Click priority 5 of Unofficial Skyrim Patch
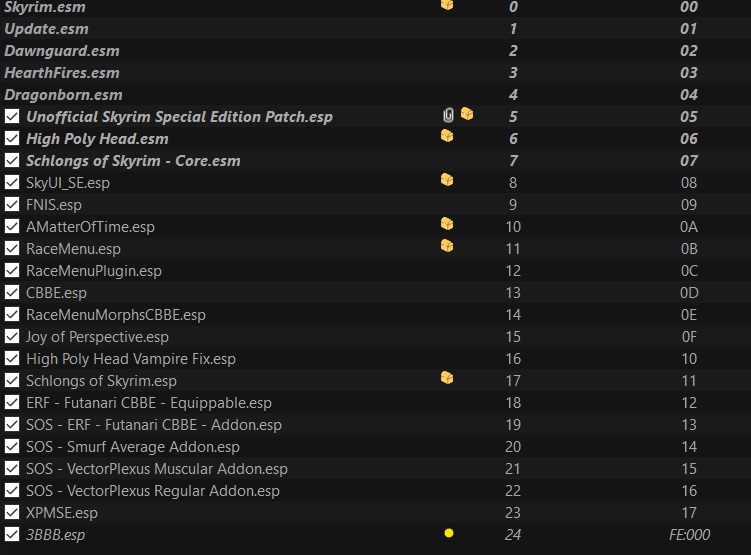This screenshot has width=751, height=555. (513, 116)
